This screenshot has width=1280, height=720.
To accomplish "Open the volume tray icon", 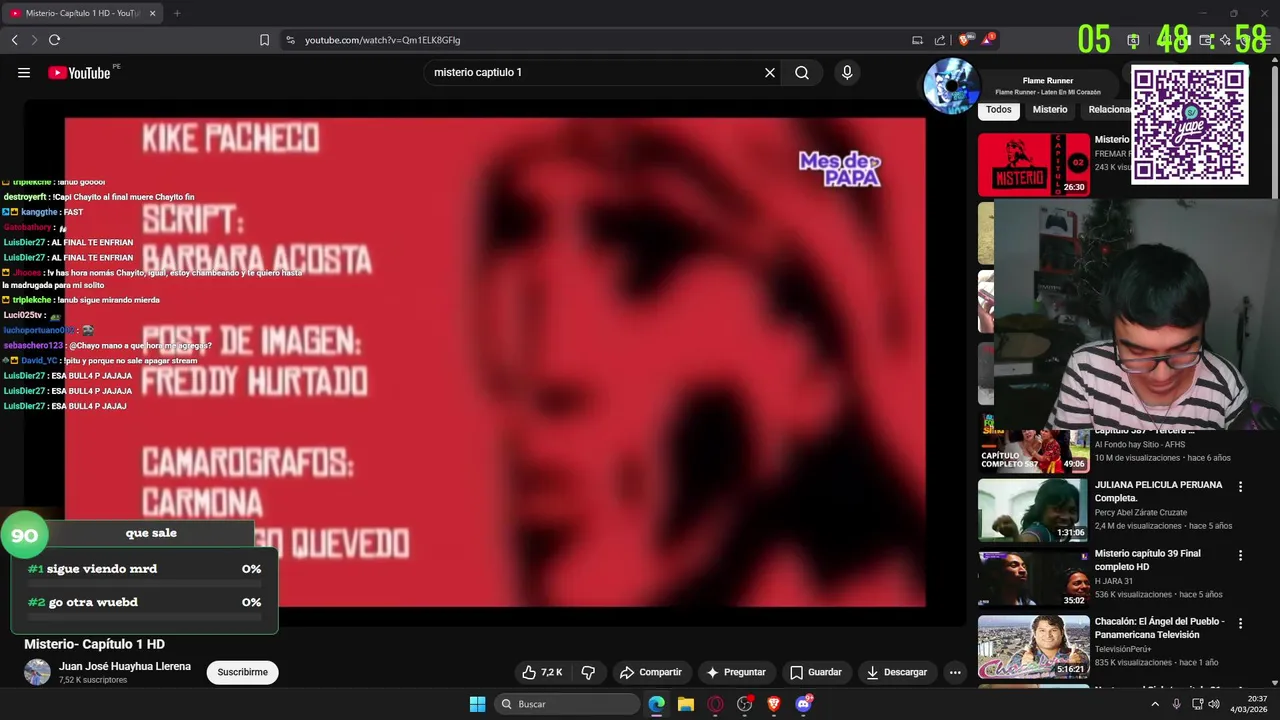I will tap(1214, 704).
